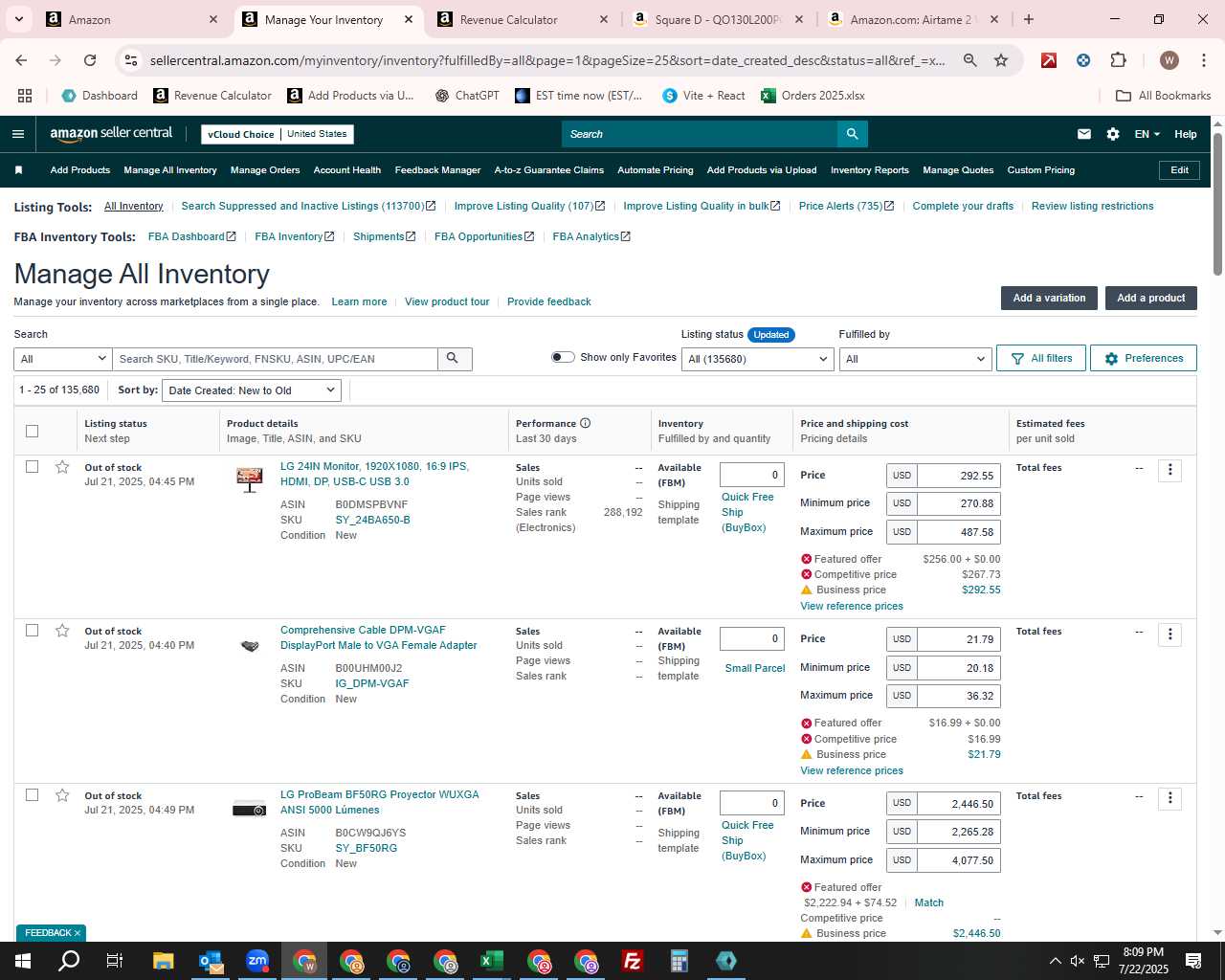Click the Add a product button

(x=1151, y=298)
